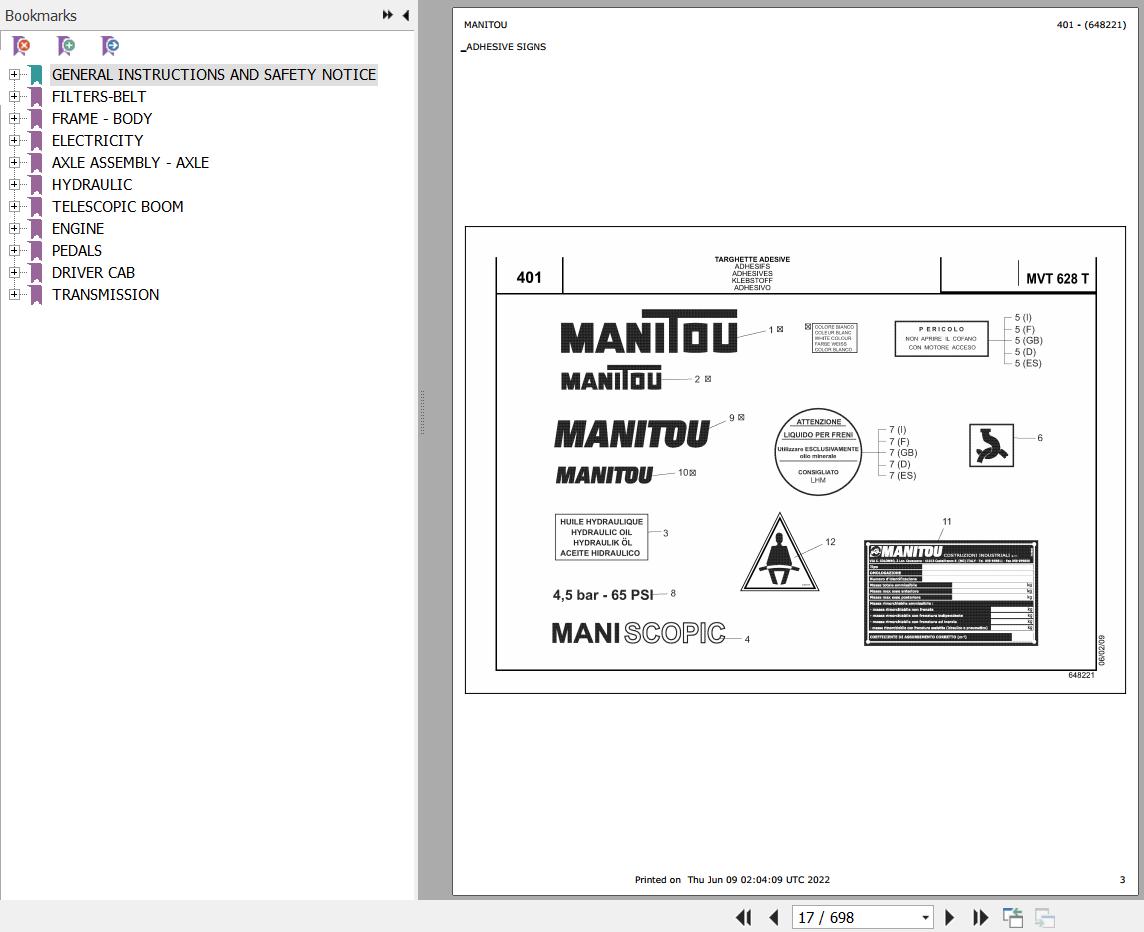
Task: Expand the HYDRAULIC bookmark node
Action: (x=14, y=185)
